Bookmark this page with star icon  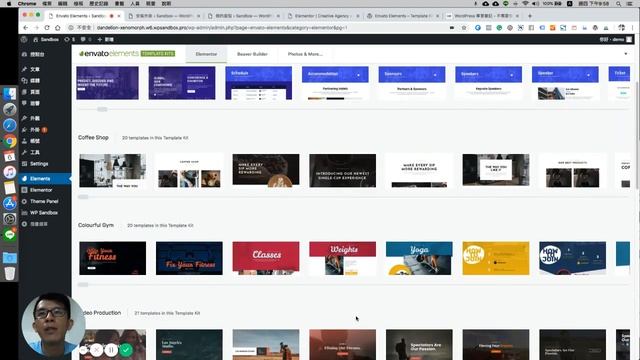click(464, 28)
